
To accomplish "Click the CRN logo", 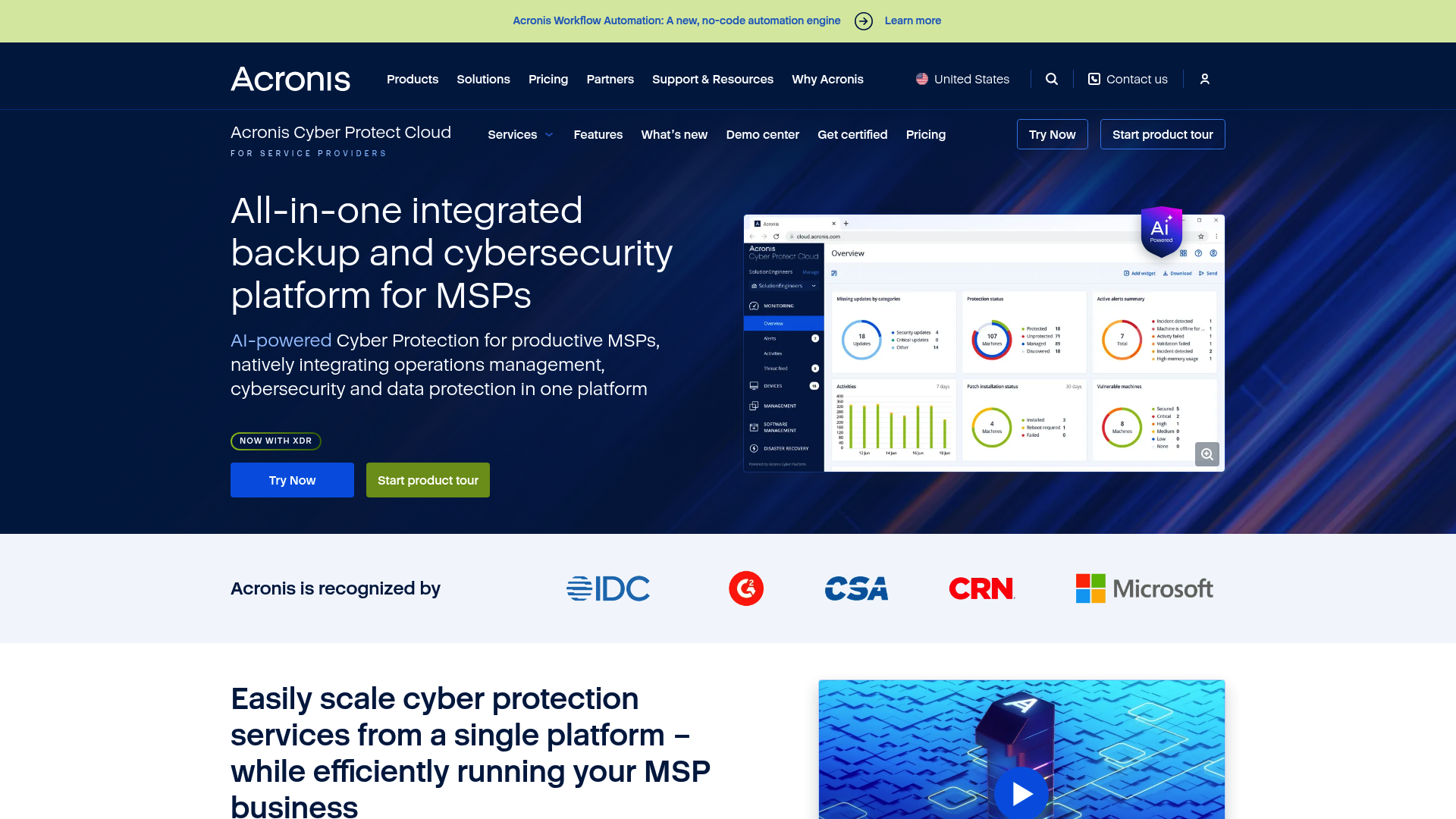I will (x=981, y=588).
